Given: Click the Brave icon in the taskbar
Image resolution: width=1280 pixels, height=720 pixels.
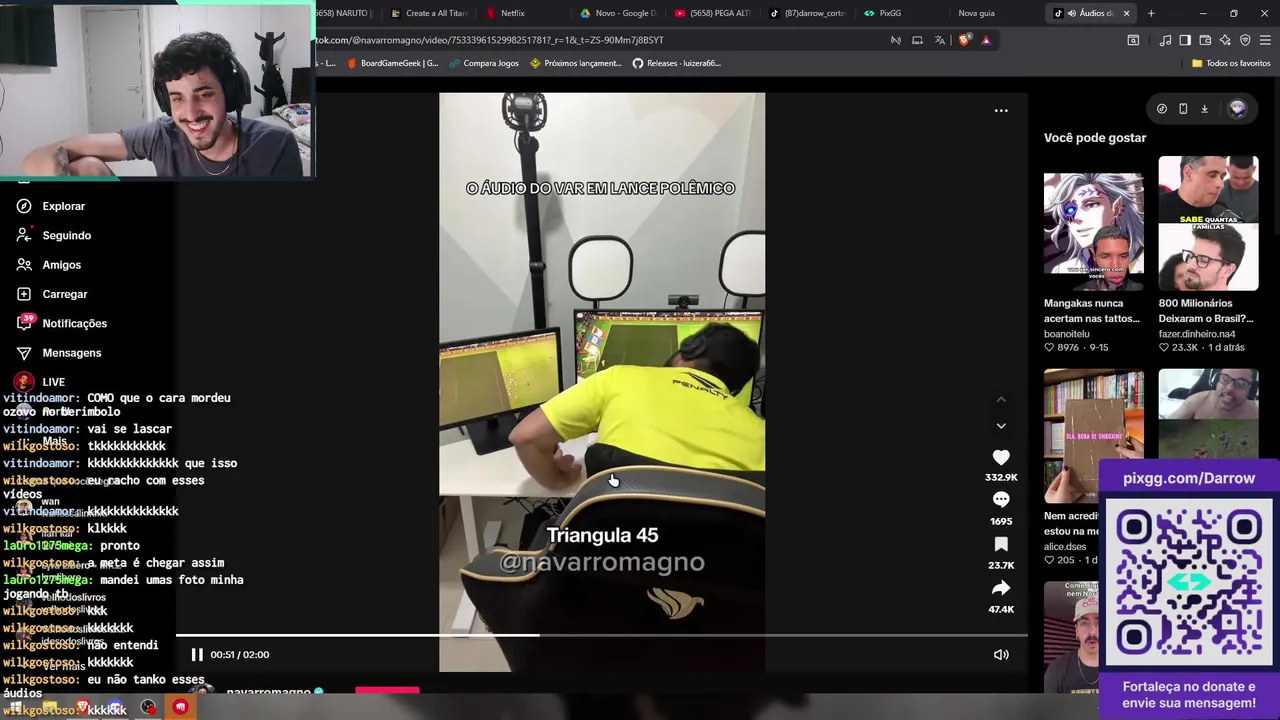Looking at the screenshot, I should pos(82,708).
